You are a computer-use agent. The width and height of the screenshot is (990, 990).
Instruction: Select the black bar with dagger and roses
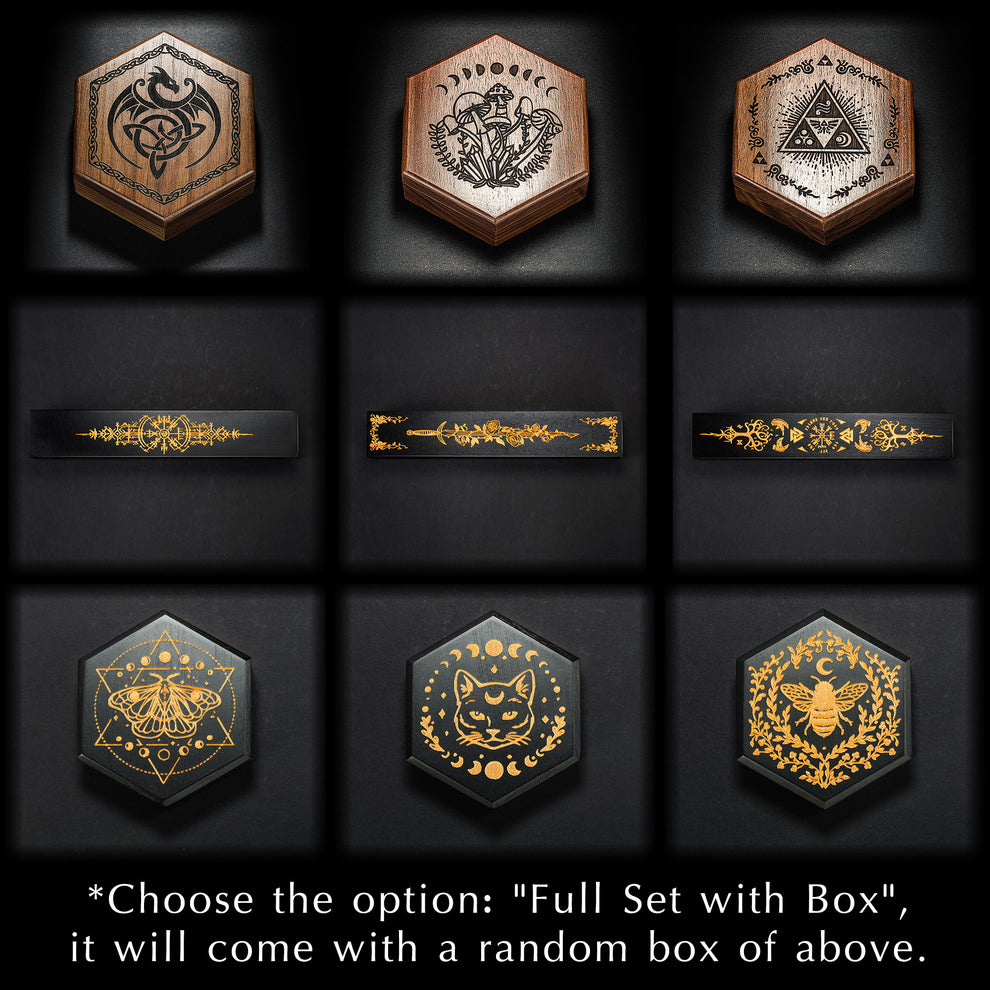coord(494,434)
